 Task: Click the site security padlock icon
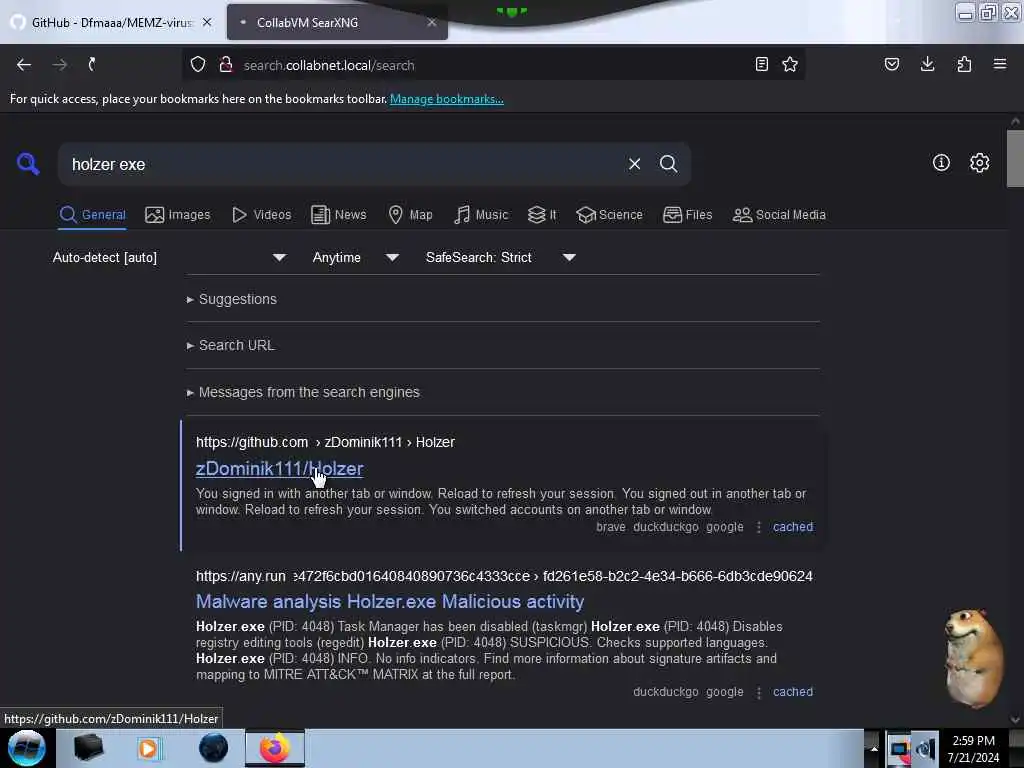[226, 65]
